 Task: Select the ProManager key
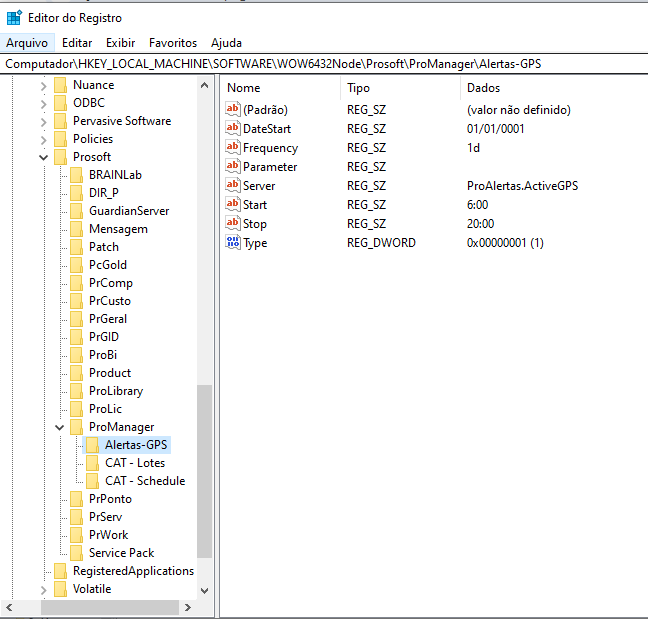coord(122,427)
